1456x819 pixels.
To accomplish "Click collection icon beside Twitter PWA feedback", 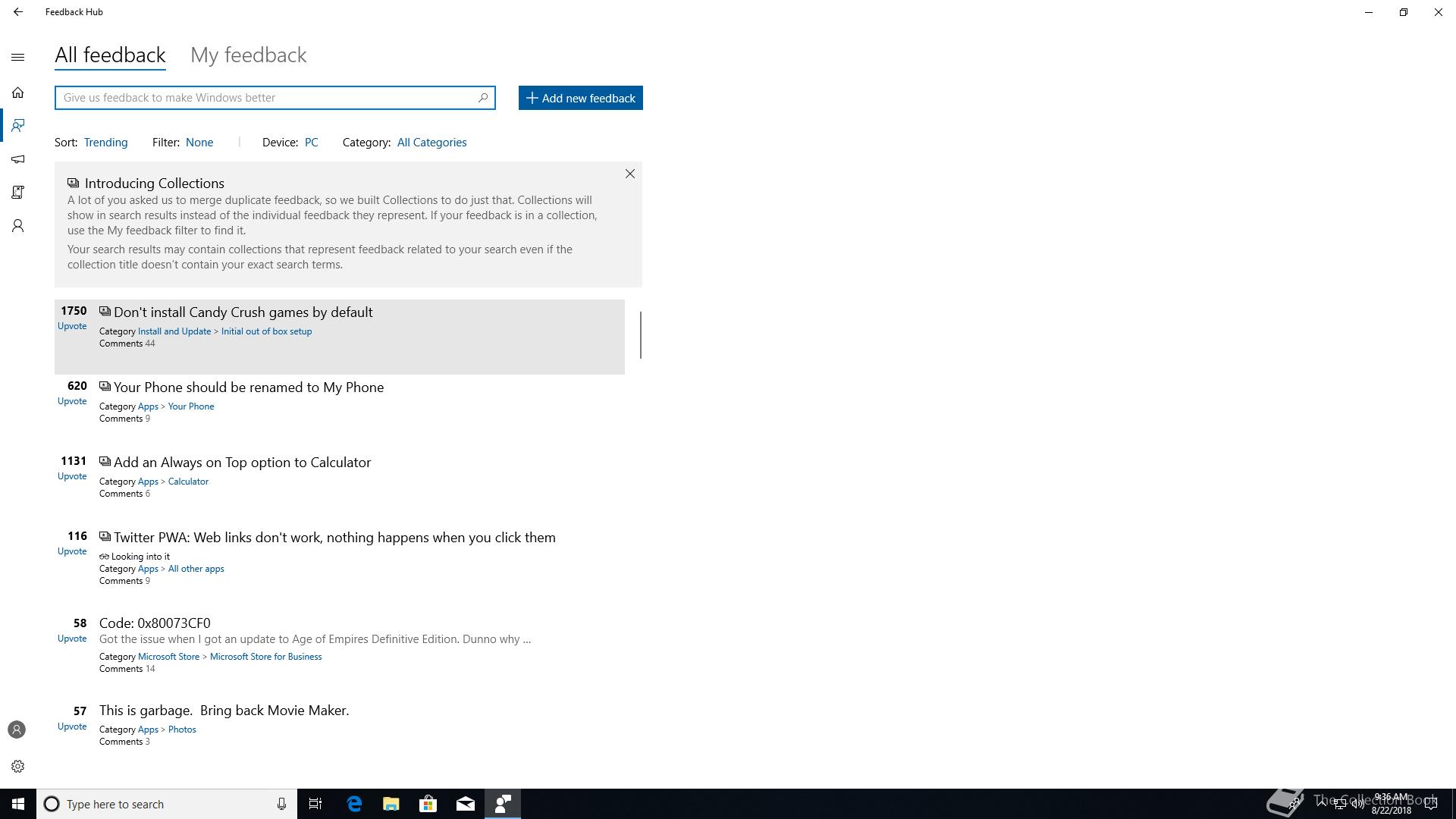I will click(x=105, y=536).
